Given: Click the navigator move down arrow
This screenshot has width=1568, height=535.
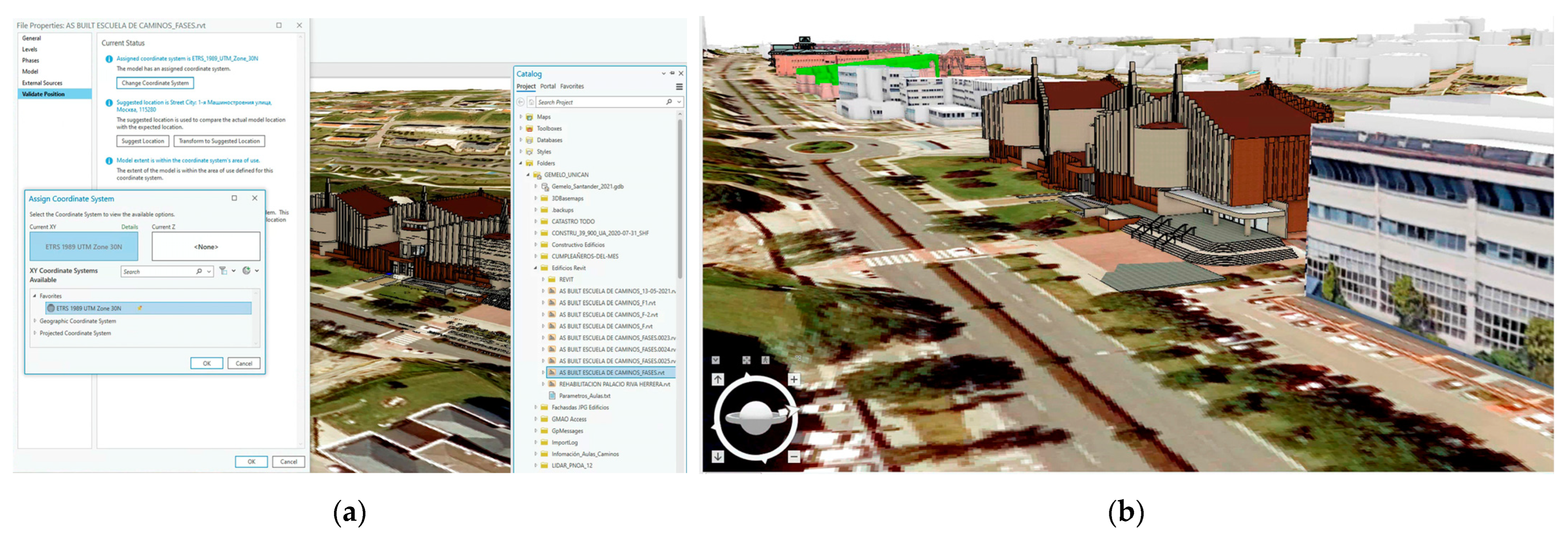Looking at the screenshot, I should [x=718, y=457].
